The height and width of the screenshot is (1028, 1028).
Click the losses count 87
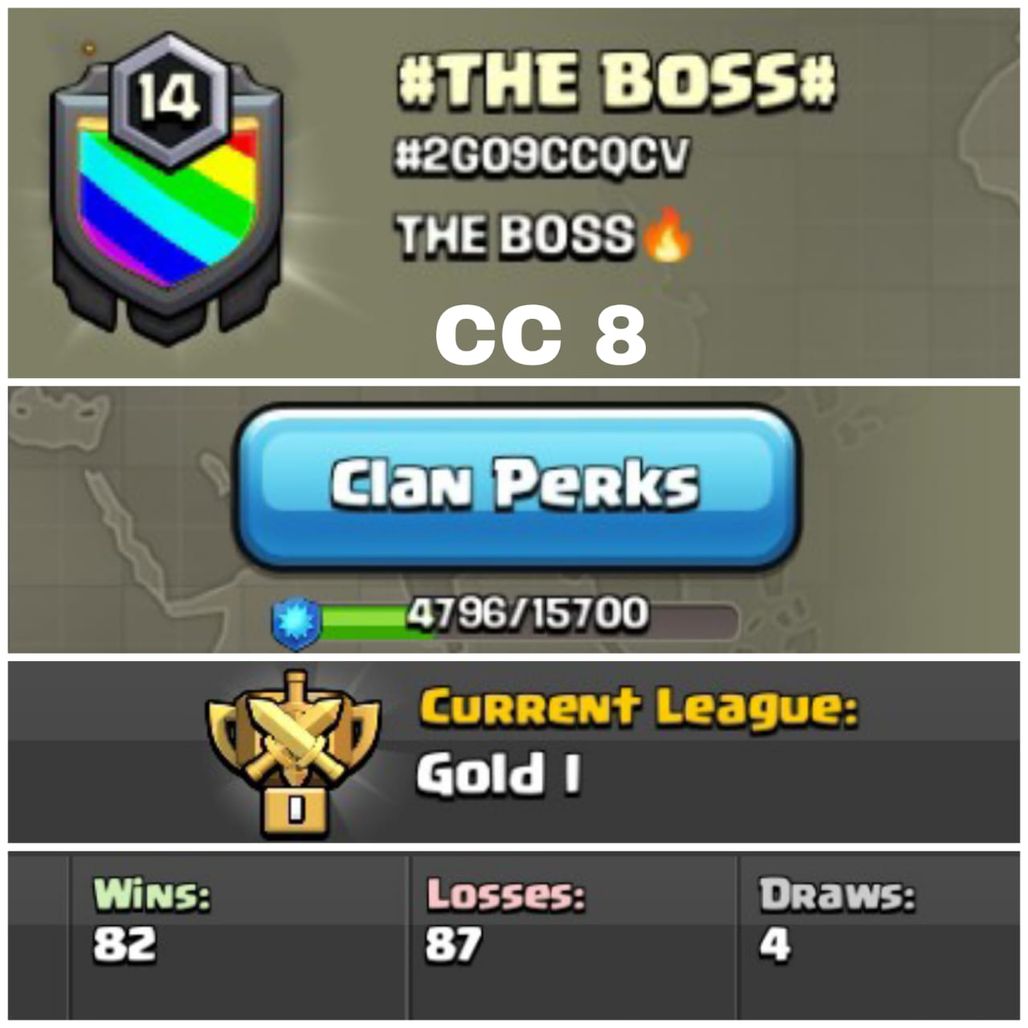pyautogui.click(x=453, y=945)
